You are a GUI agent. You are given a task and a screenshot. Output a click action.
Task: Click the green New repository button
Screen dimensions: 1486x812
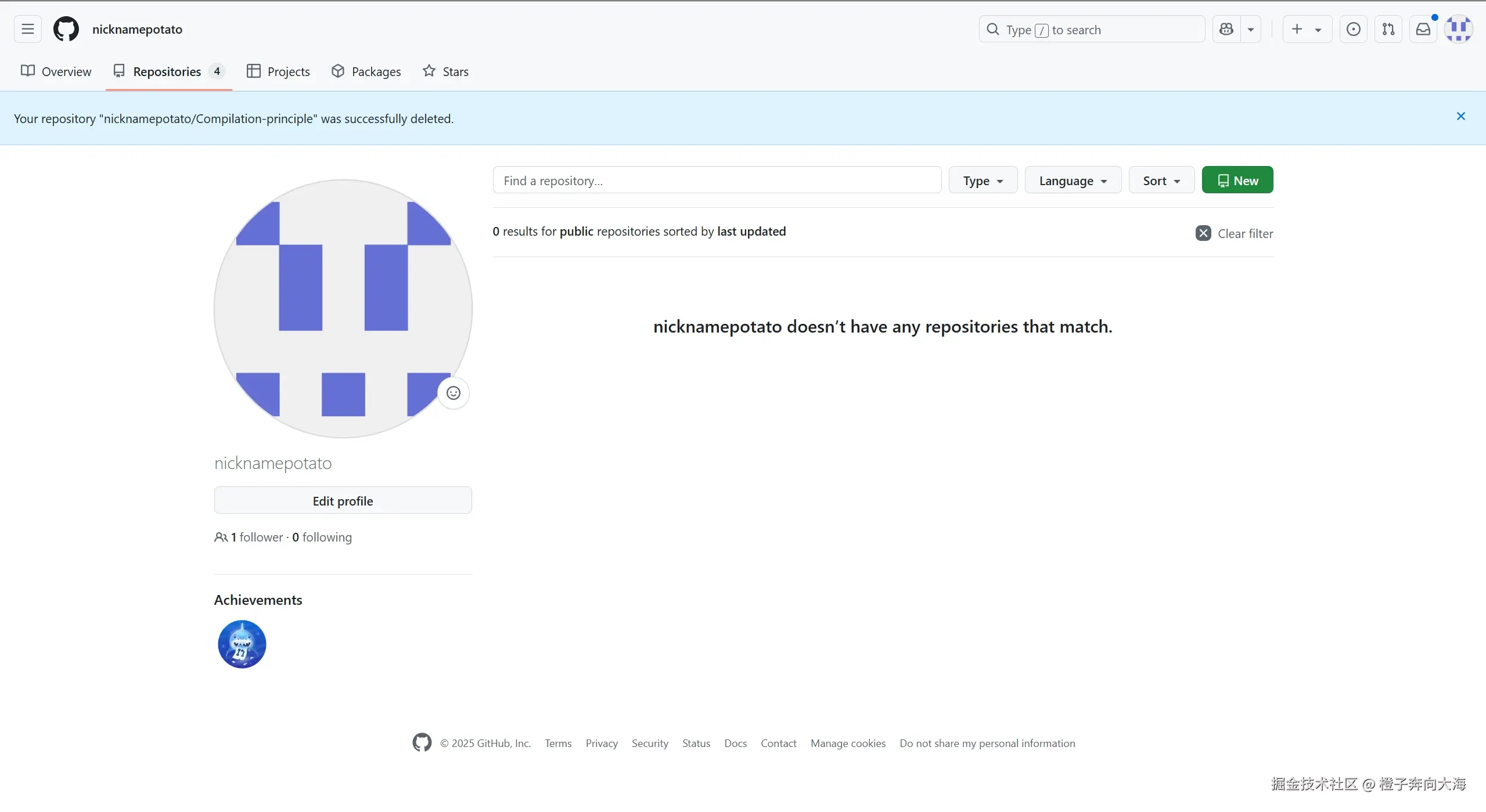coord(1237,181)
